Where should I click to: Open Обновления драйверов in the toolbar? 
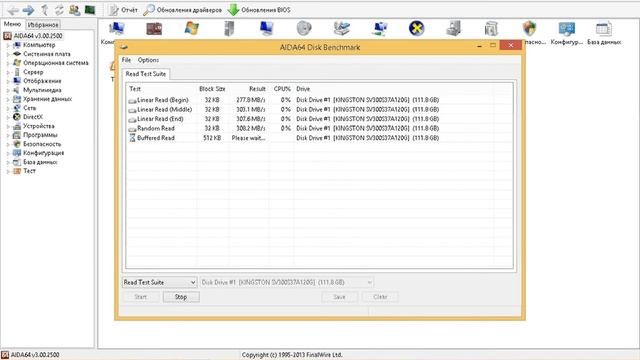click(183, 10)
